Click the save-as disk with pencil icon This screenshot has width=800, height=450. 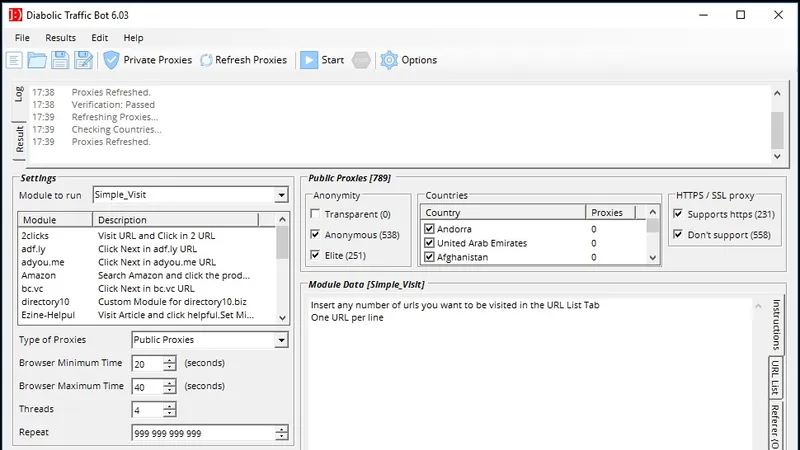83,60
